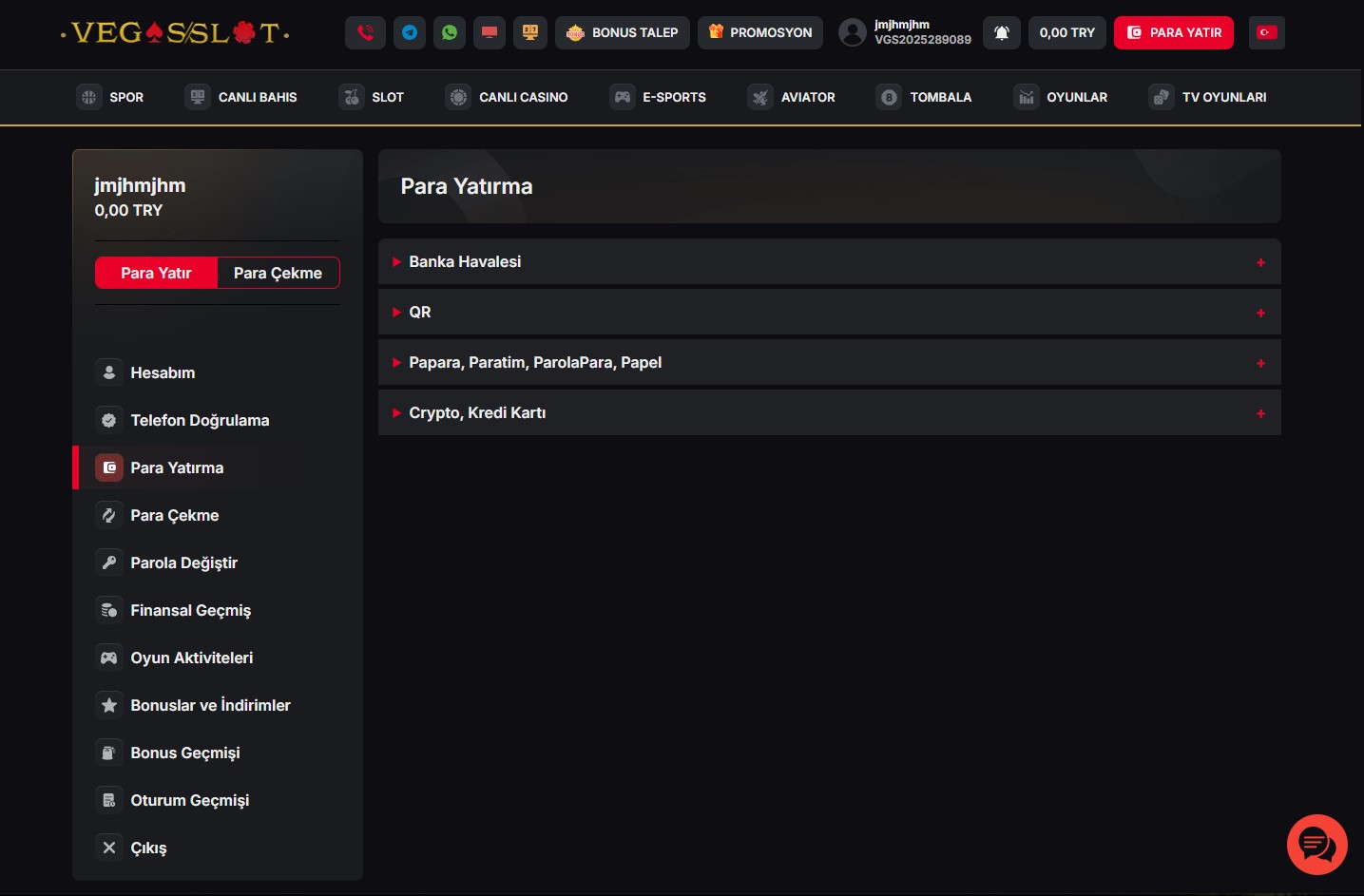Open Finansal Geçmiş in sidebar

point(190,610)
